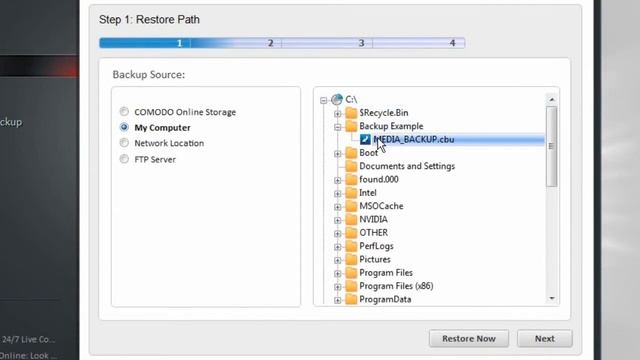Open the 24/7 Live sidebar link

point(28,339)
